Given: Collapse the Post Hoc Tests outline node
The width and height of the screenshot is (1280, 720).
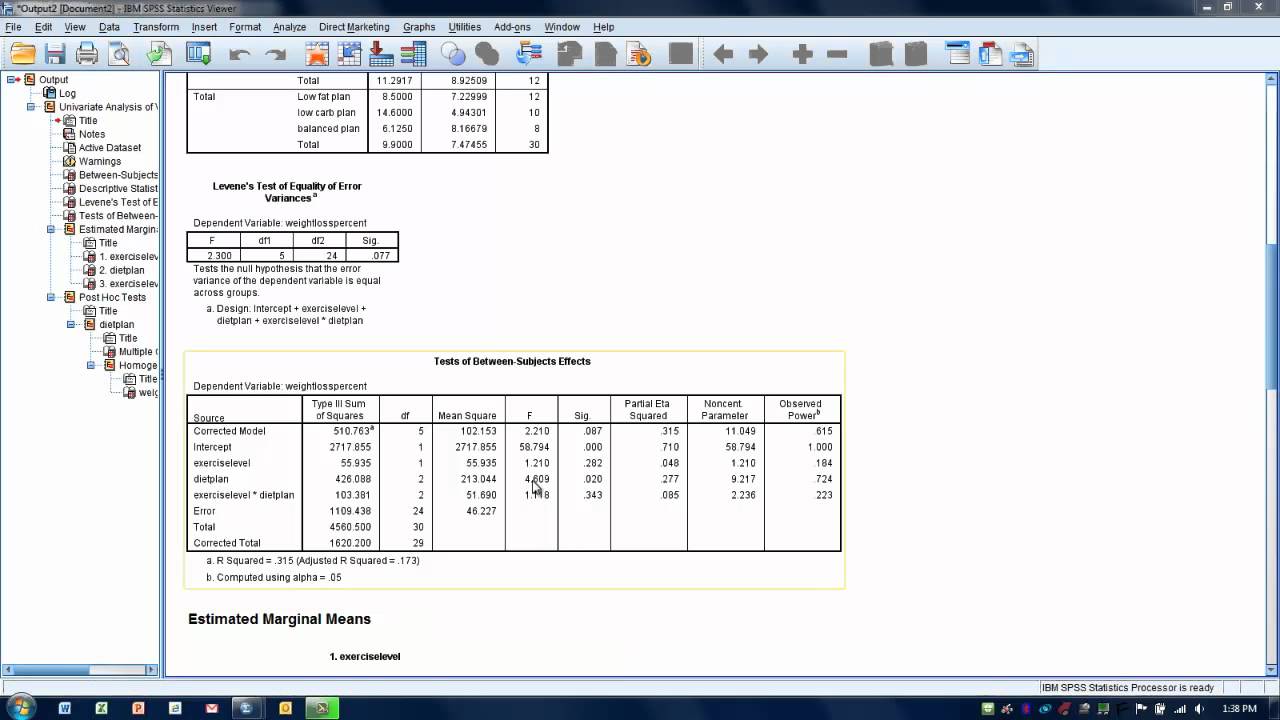Looking at the screenshot, I should pos(51,297).
